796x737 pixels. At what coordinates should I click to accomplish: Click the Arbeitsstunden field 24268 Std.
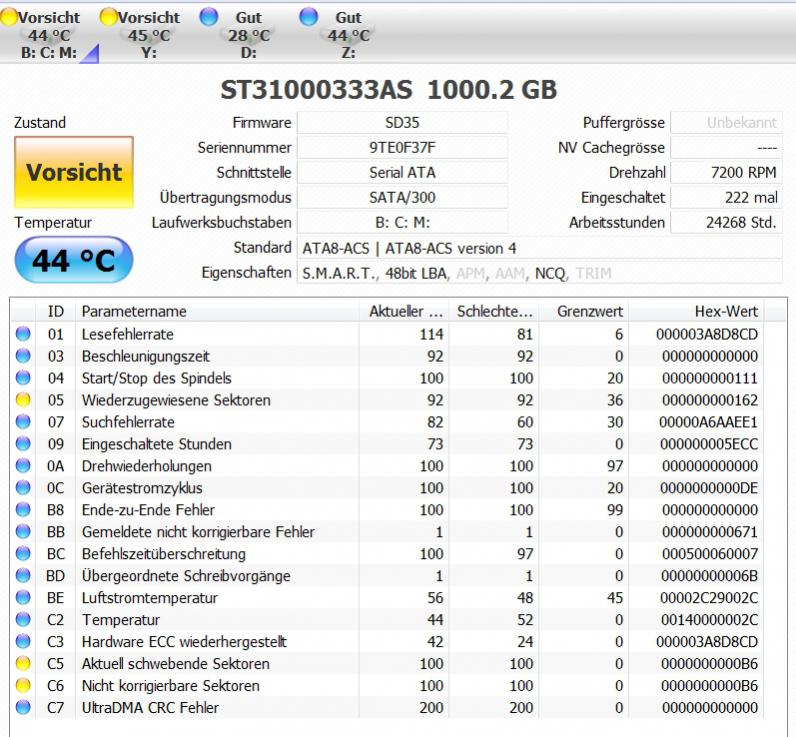(x=726, y=222)
